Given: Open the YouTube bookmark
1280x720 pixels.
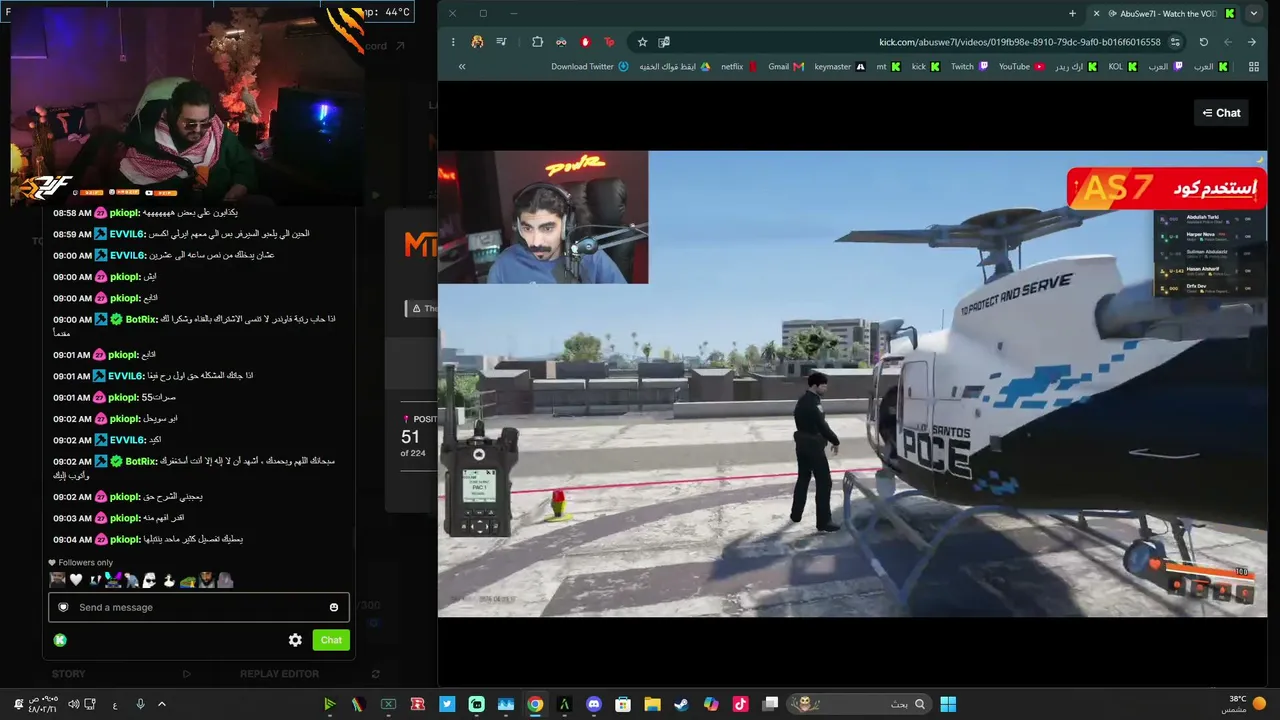Looking at the screenshot, I should pos(1022,66).
